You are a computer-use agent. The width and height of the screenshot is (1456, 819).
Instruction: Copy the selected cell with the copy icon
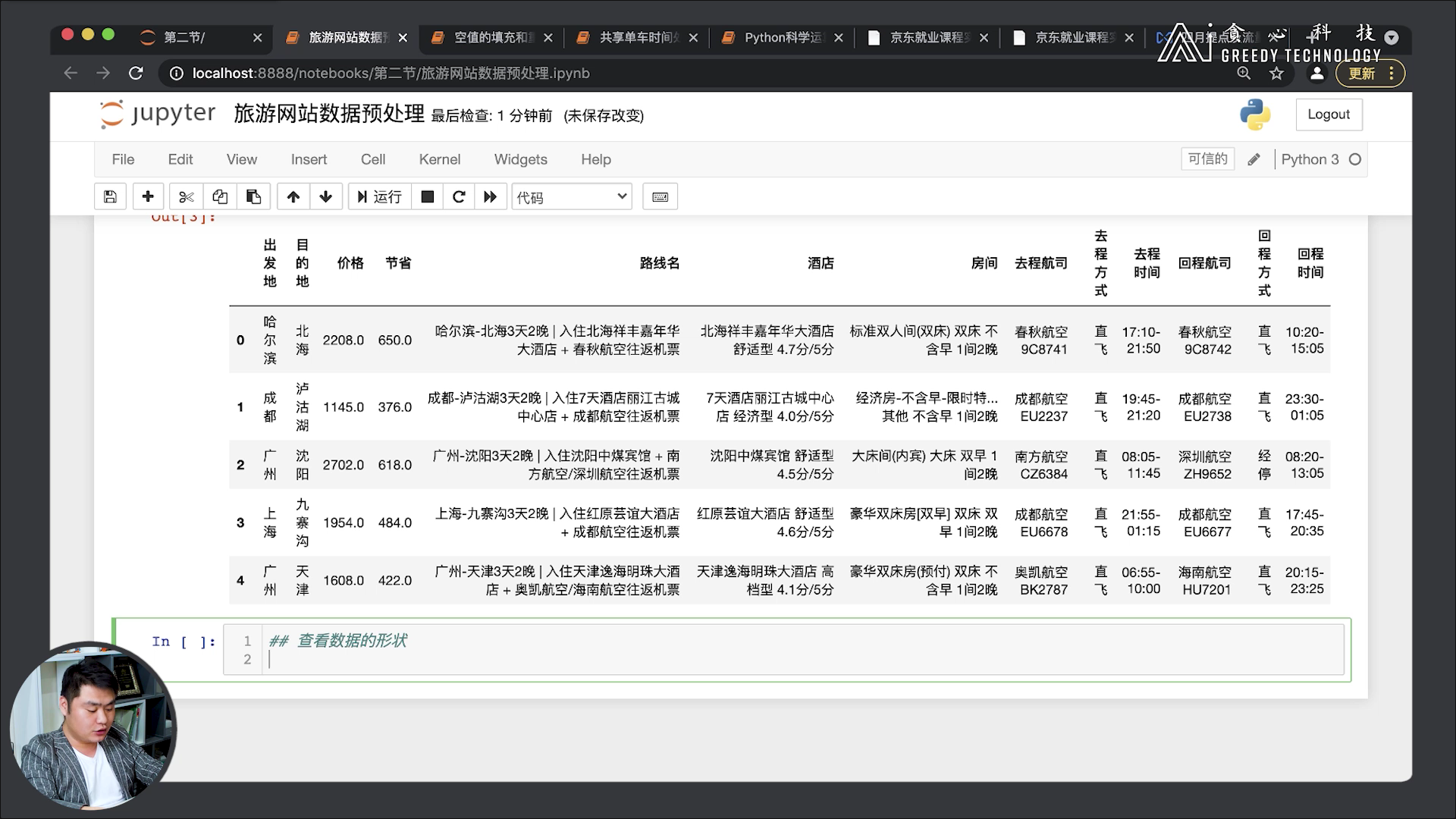pos(220,196)
